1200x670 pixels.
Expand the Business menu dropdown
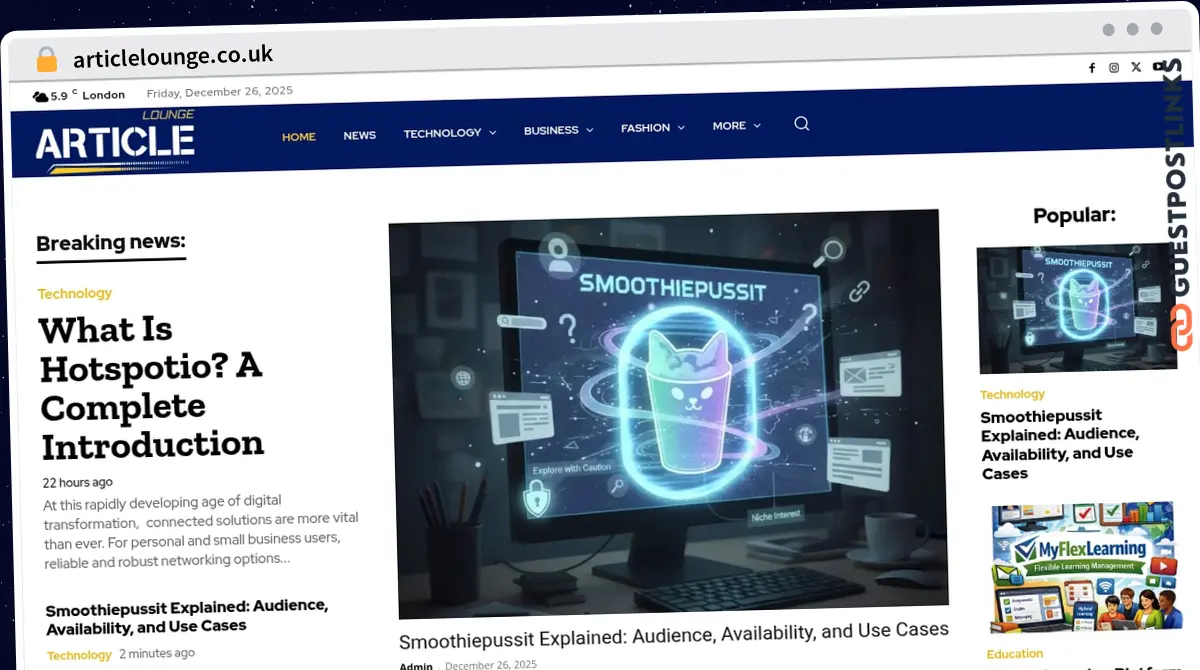(558, 130)
